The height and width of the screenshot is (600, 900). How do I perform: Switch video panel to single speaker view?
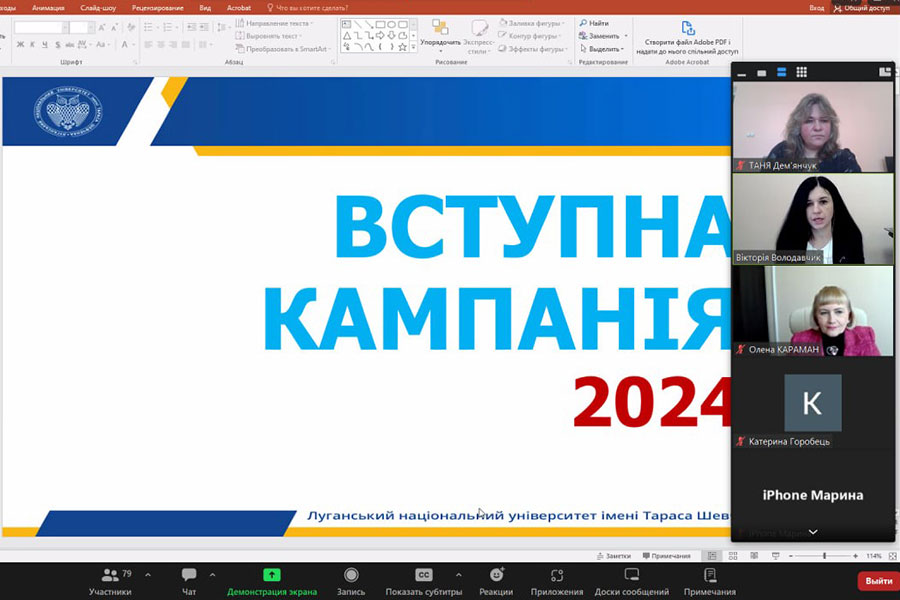762,73
